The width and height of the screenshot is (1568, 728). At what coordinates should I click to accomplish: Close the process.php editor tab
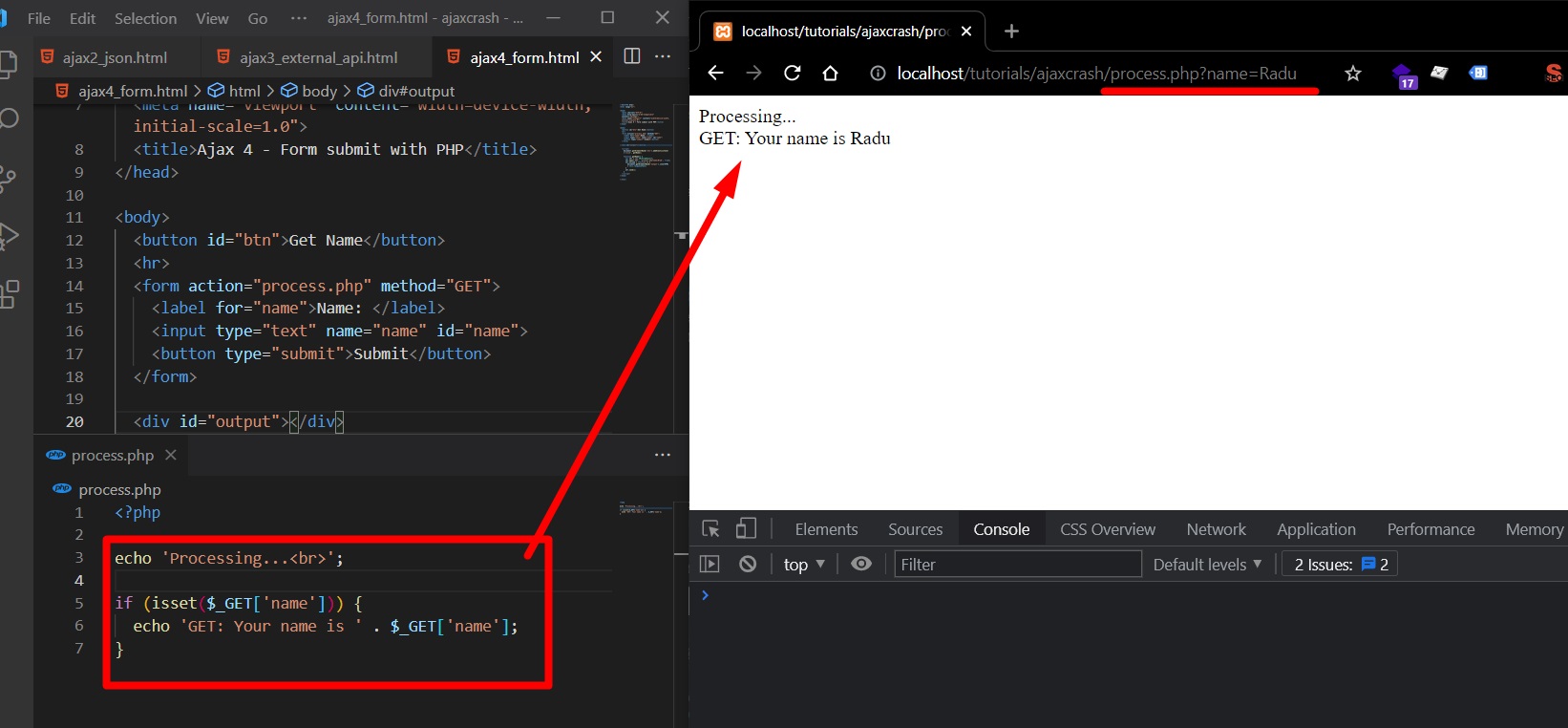click(171, 455)
